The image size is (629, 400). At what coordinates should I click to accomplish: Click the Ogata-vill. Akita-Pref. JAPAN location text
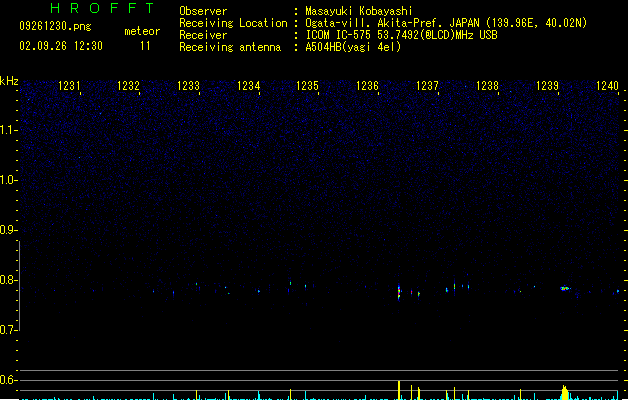click(x=446, y=23)
